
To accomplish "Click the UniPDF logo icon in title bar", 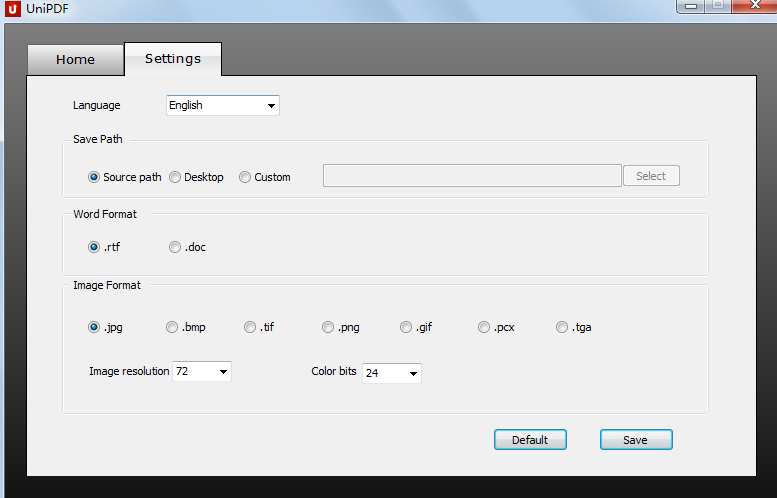I will point(13,8).
